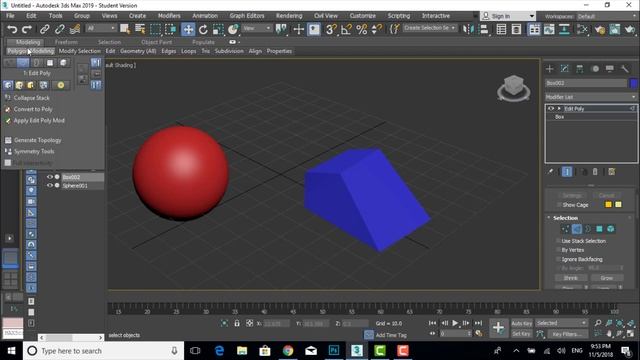Switch to the Freeform ribbon tab
The width and height of the screenshot is (640, 360).
coord(66,42)
